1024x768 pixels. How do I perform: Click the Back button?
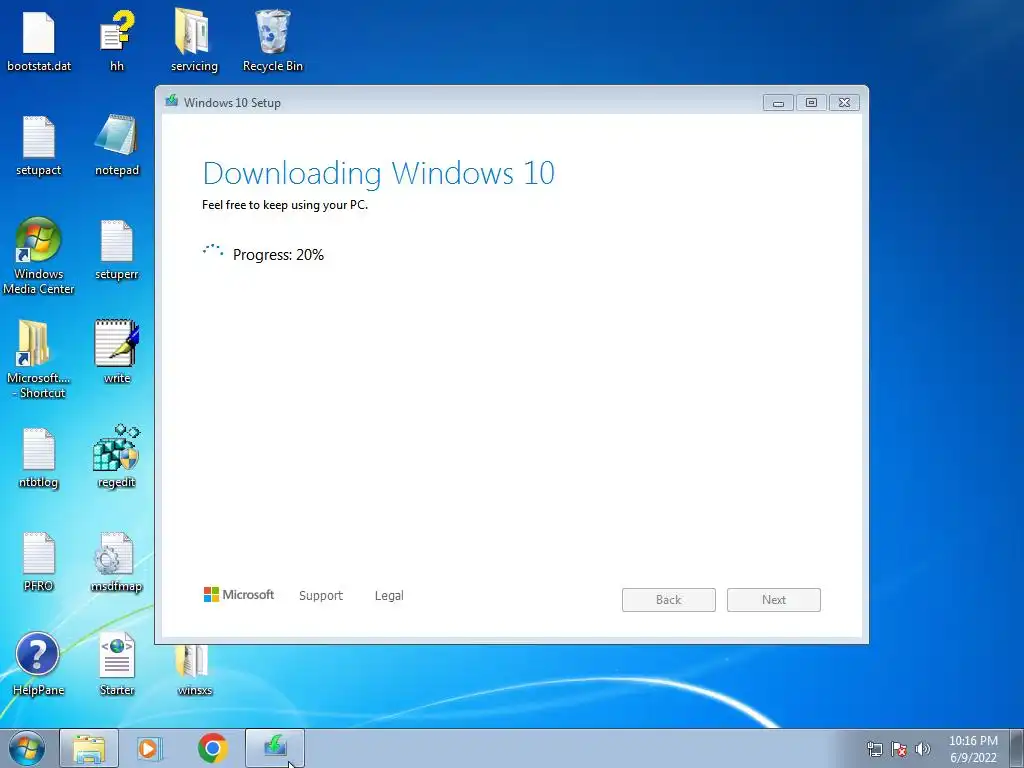[669, 600]
